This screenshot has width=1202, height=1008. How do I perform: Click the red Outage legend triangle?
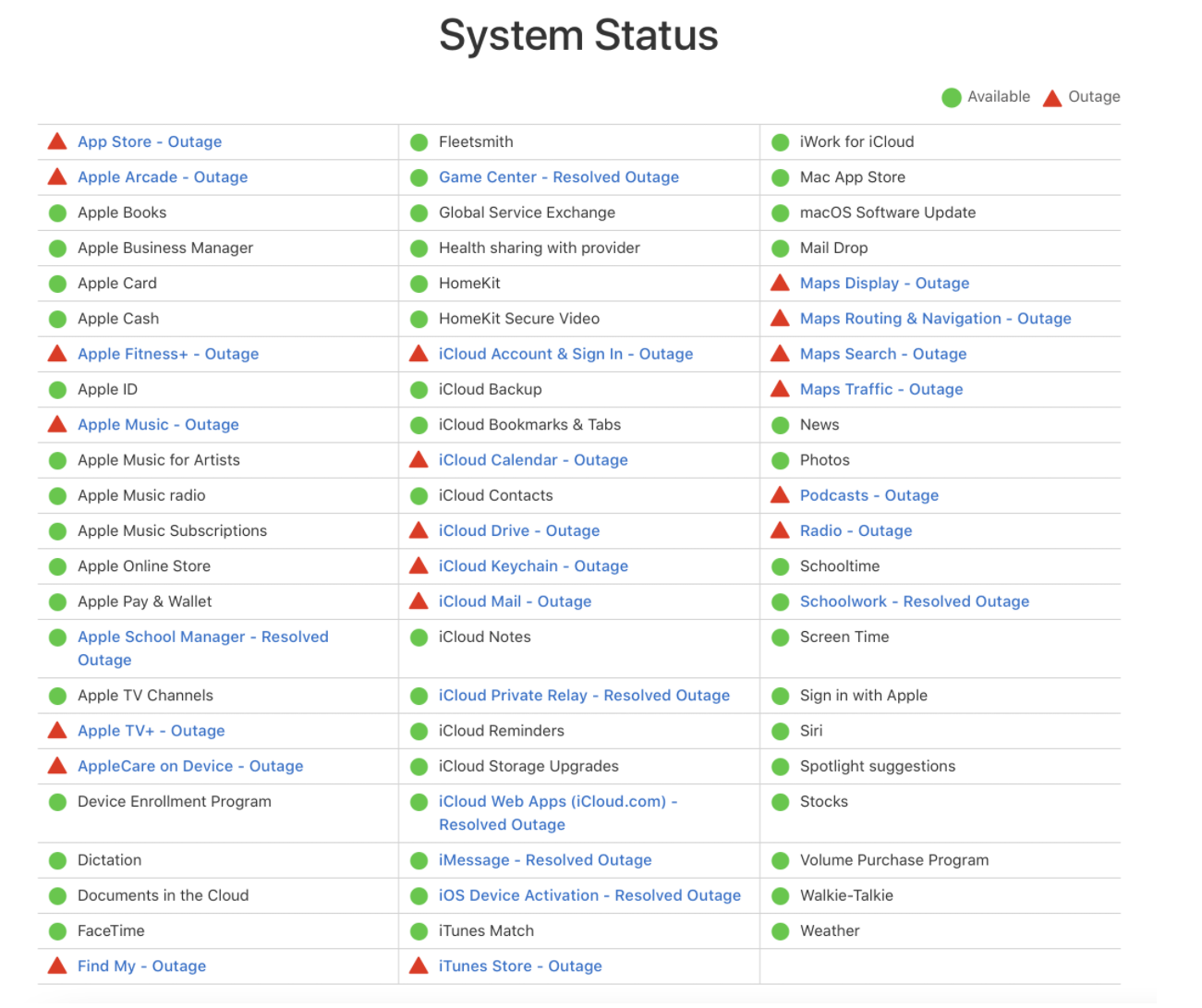pyautogui.click(x=1051, y=98)
